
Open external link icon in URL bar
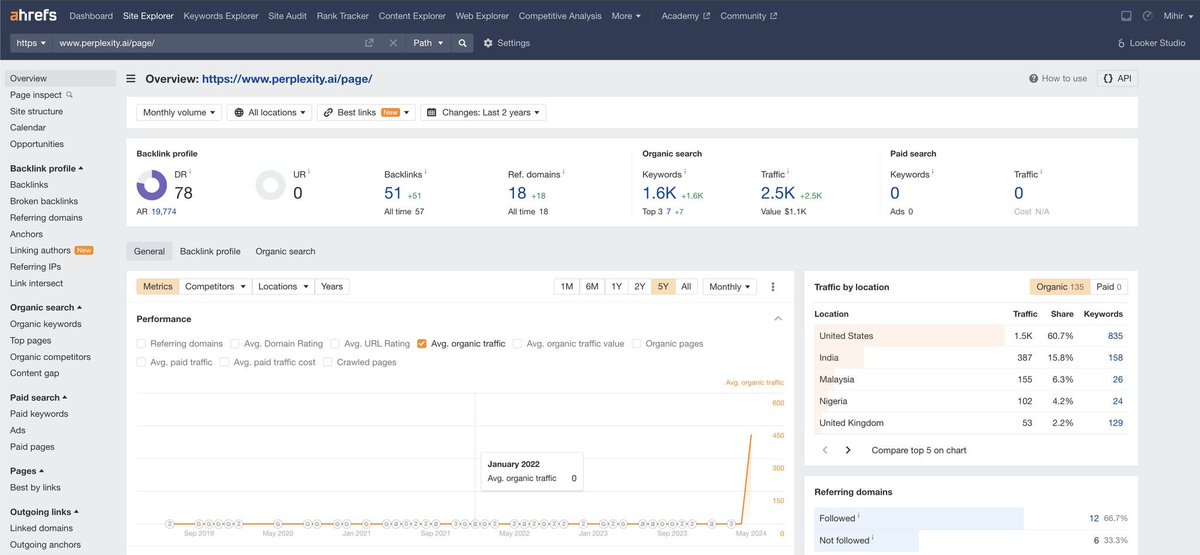(369, 43)
